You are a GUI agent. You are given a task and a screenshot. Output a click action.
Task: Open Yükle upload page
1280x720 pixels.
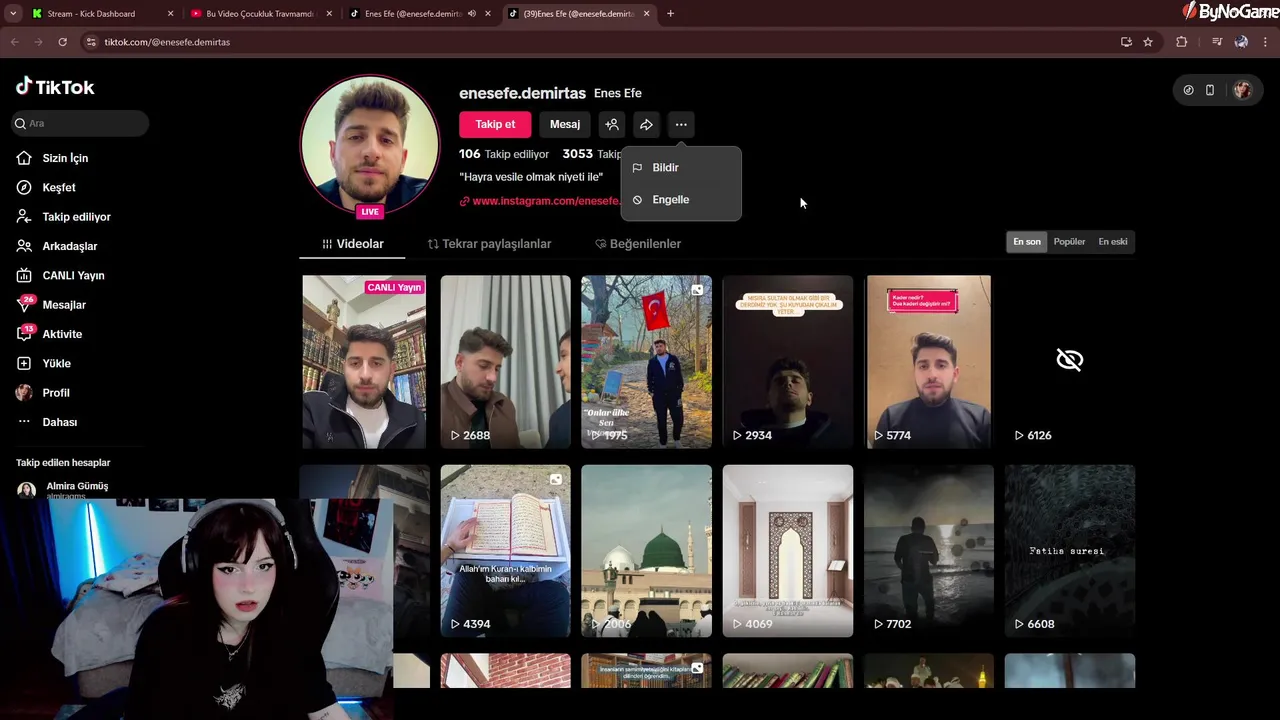pyautogui.click(x=56, y=363)
